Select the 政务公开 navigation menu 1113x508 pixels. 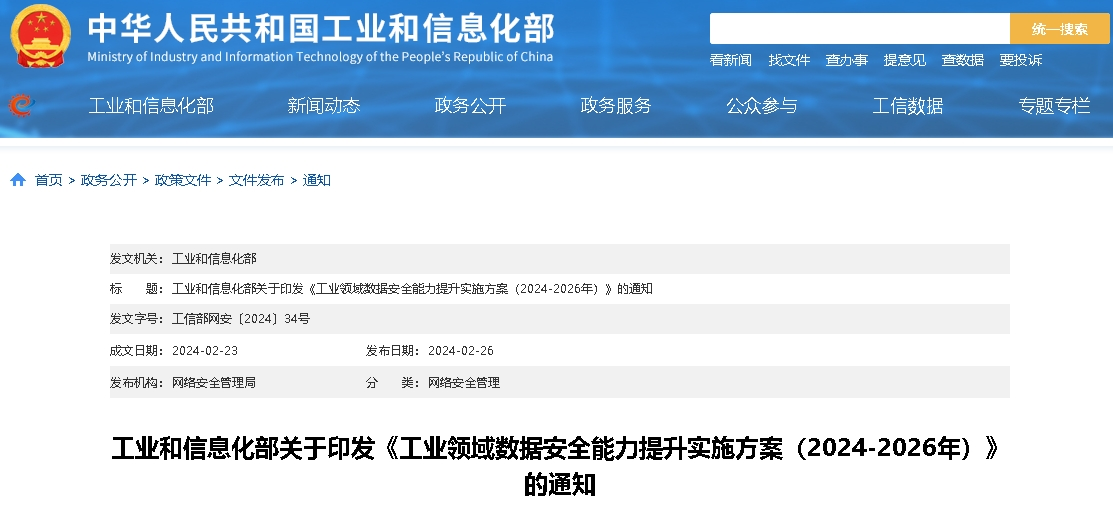(470, 106)
